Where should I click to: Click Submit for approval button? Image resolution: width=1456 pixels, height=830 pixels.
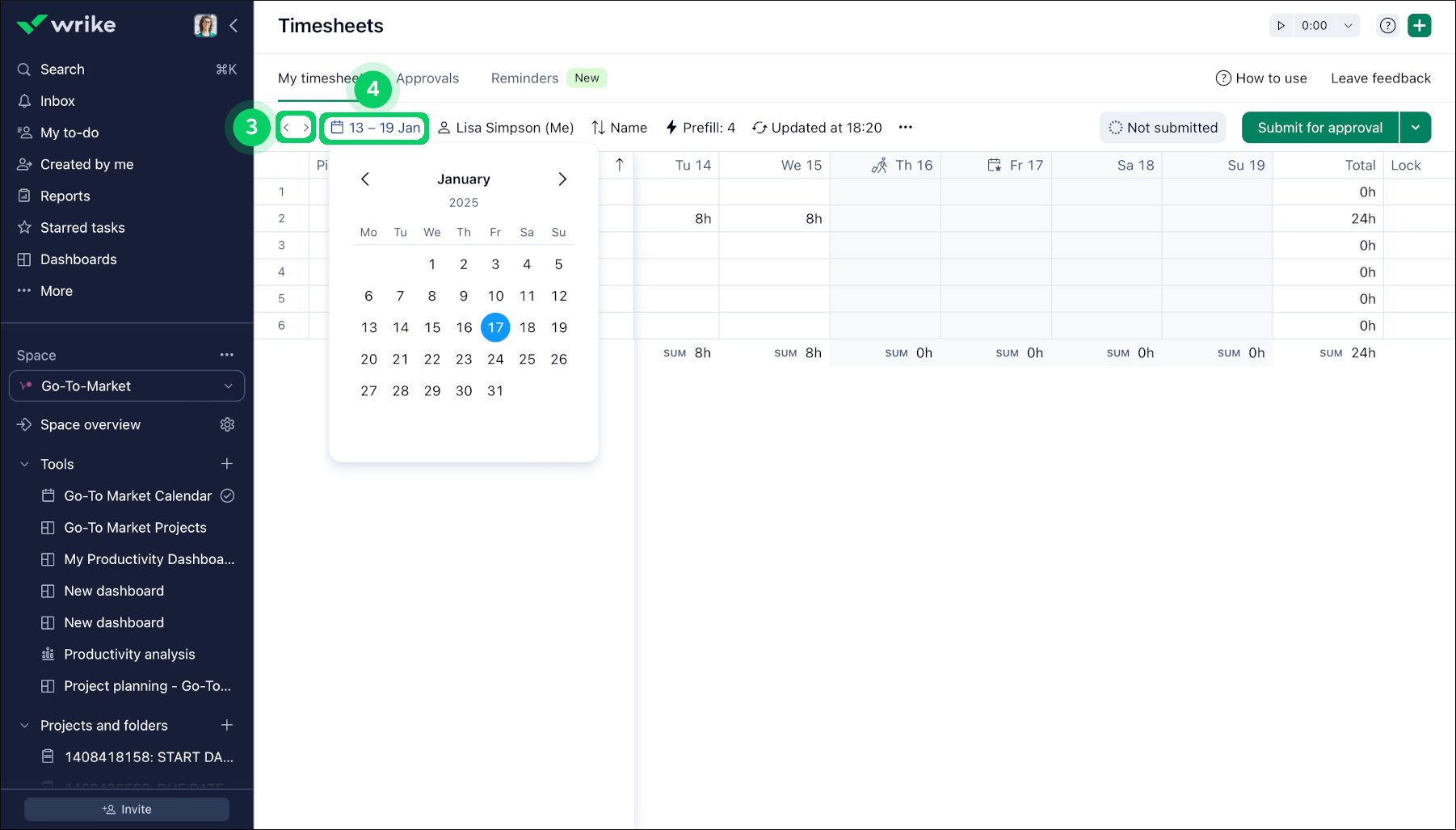[1319, 128]
